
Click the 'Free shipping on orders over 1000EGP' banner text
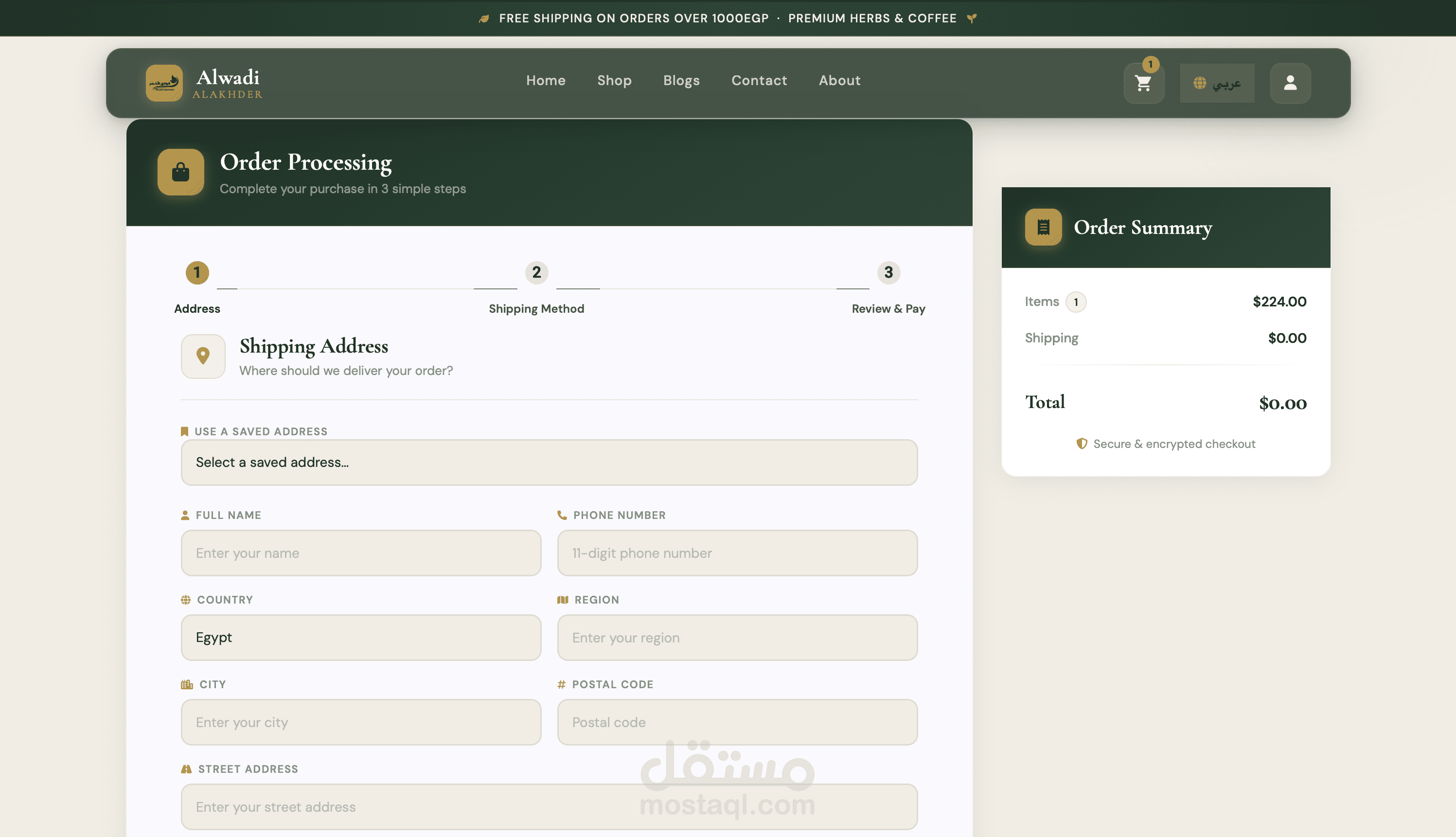(634, 18)
